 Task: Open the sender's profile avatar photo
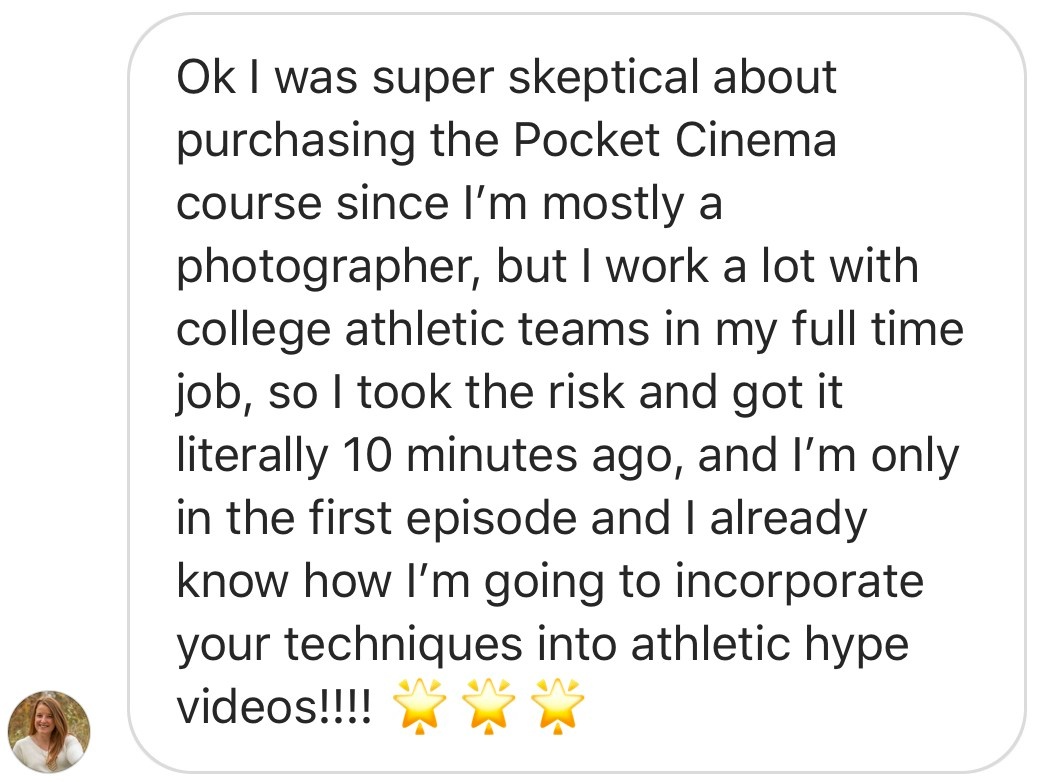[49, 731]
